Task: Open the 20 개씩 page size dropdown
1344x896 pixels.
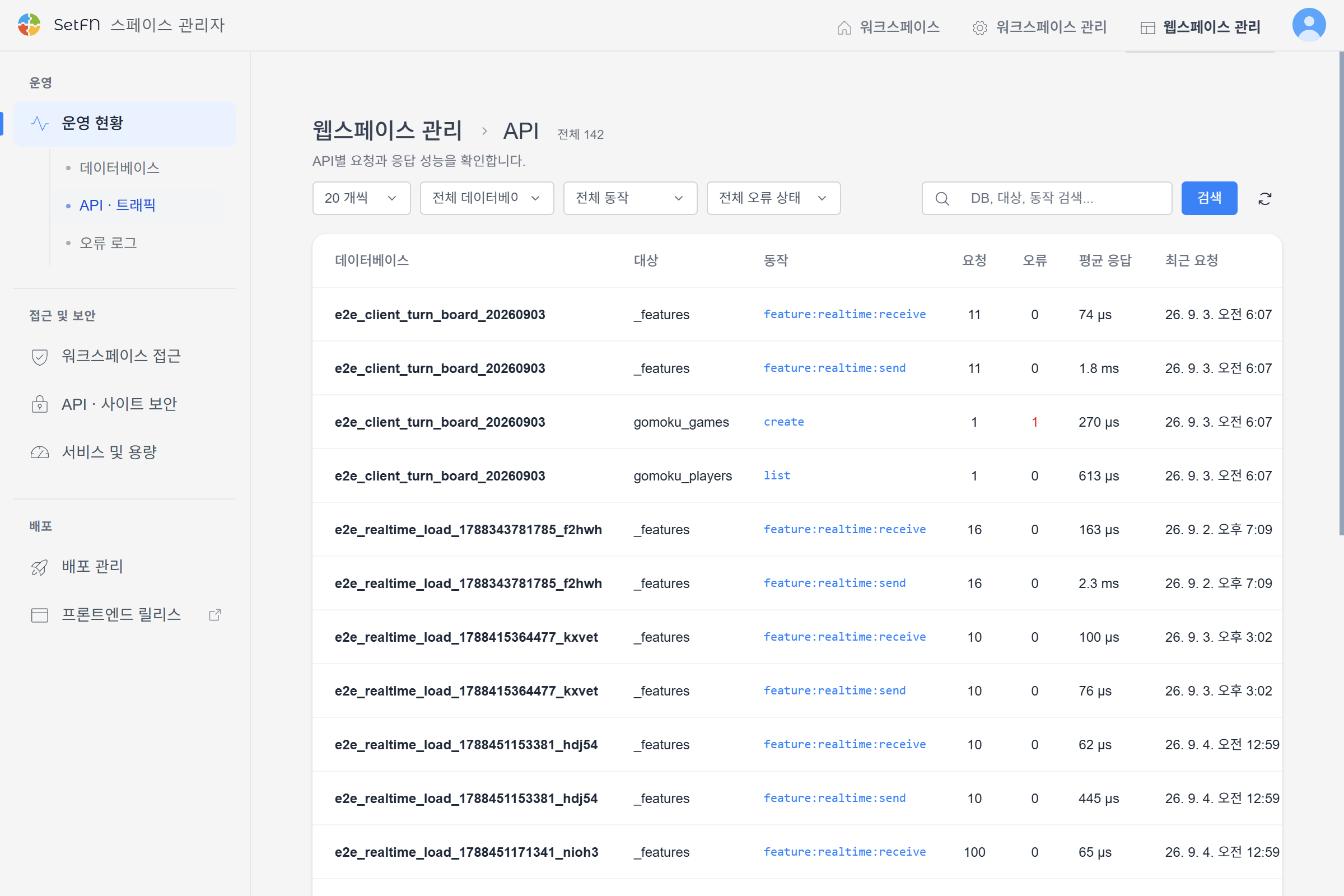Action: 361,198
